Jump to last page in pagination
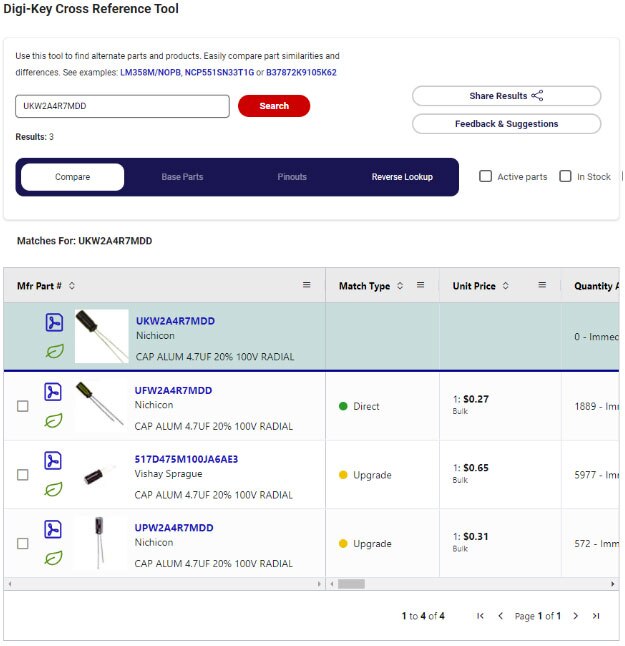 click(x=597, y=616)
